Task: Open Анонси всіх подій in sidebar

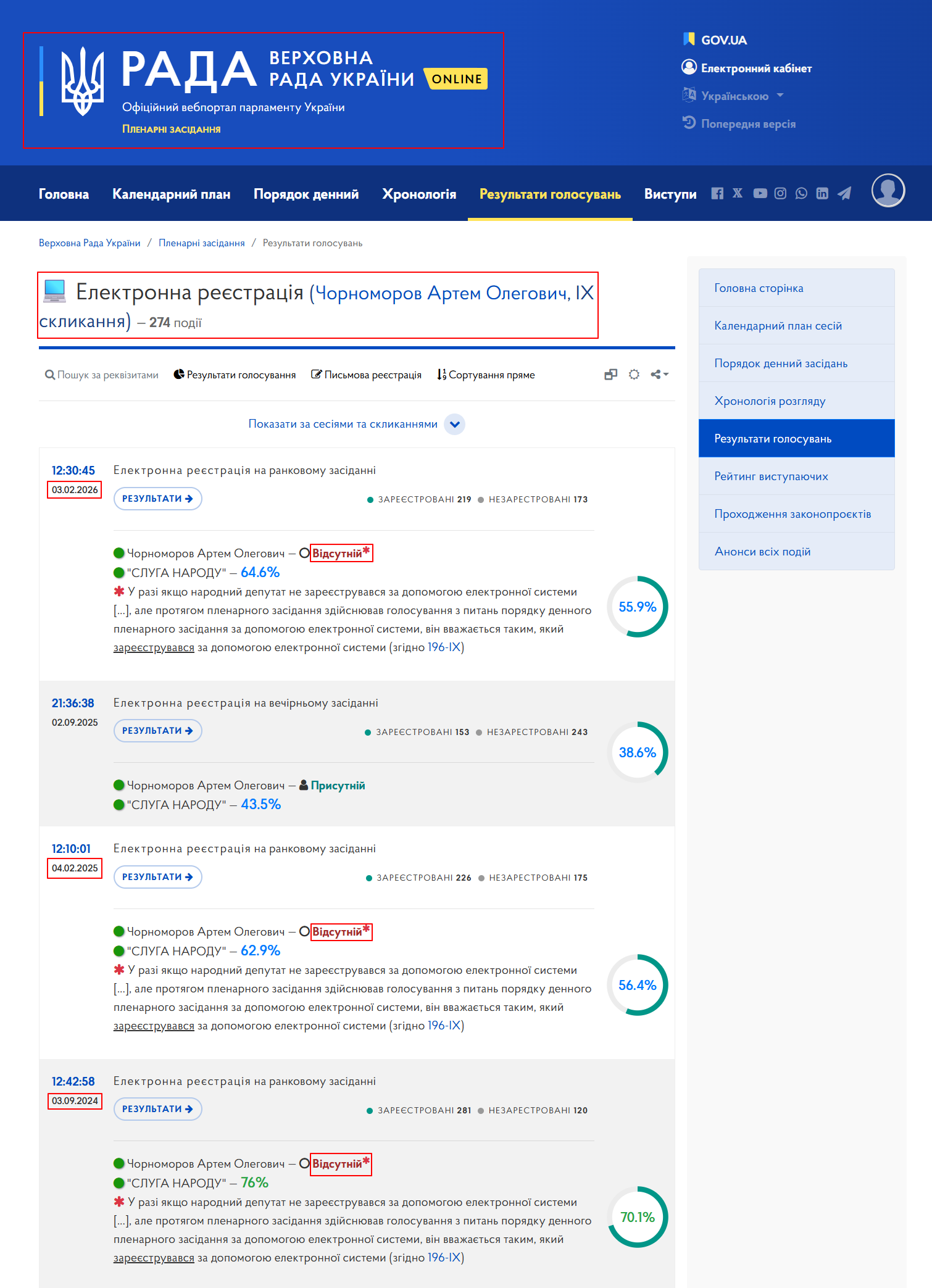Action: tap(796, 552)
